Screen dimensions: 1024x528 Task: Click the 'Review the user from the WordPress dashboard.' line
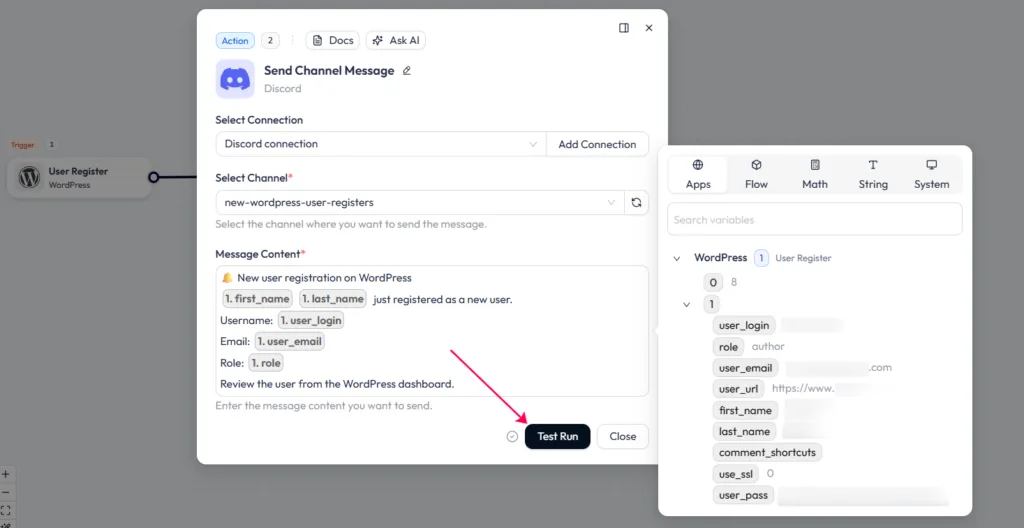(337, 384)
